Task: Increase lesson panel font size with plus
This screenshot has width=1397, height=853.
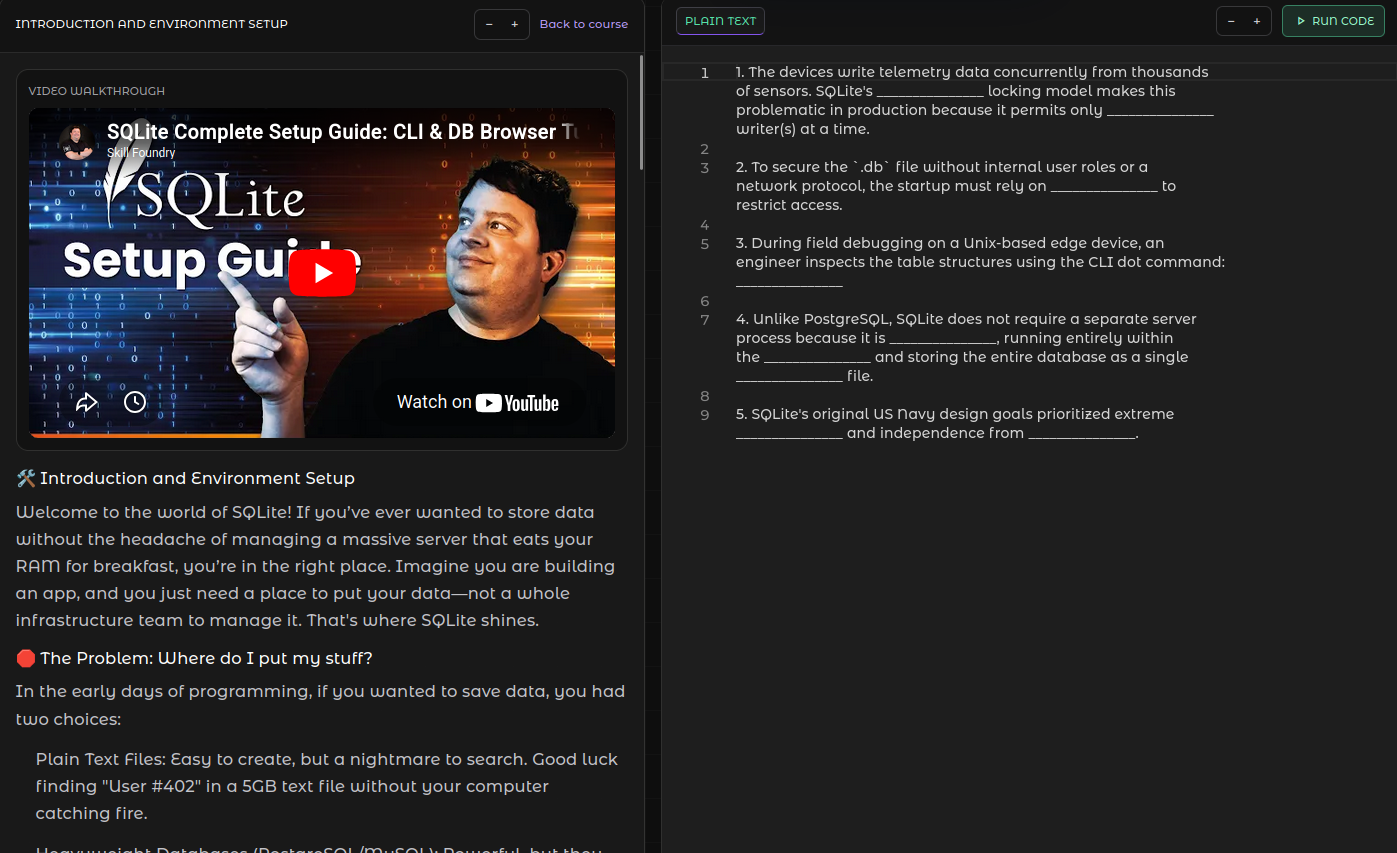Action: (515, 24)
